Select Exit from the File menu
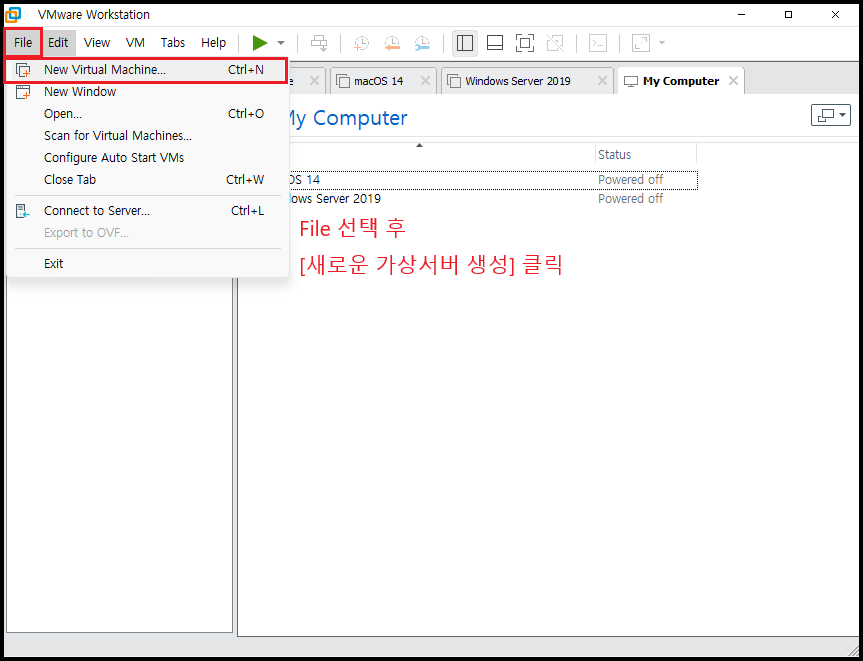The image size is (863, 661). tap(146, 264)
